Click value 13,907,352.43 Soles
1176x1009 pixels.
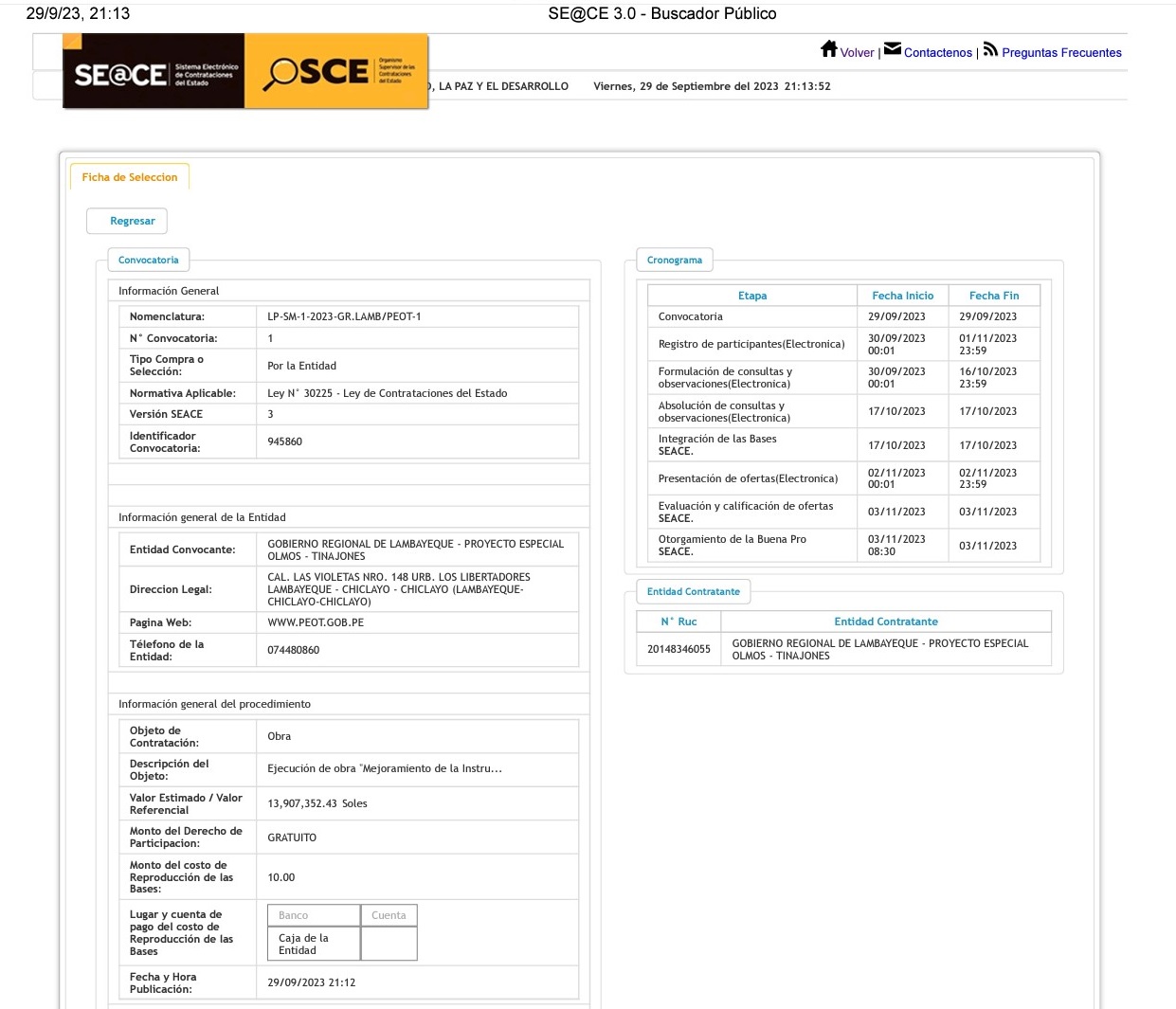[317, 803]
